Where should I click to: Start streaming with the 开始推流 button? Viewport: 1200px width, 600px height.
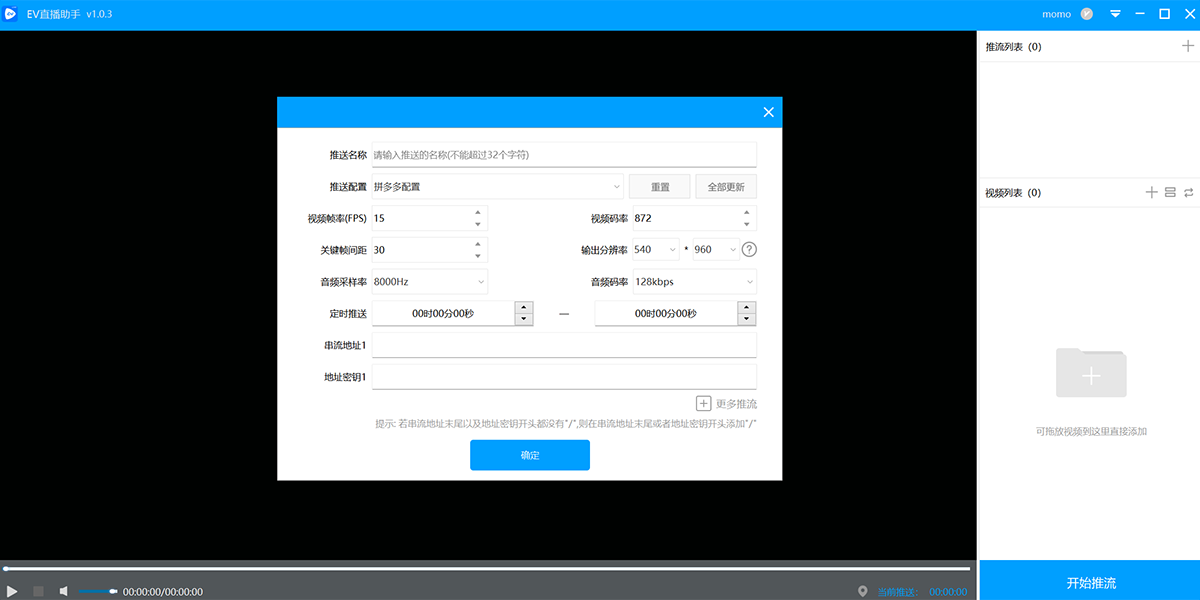pyautogui.click(x=1088, y=580)
